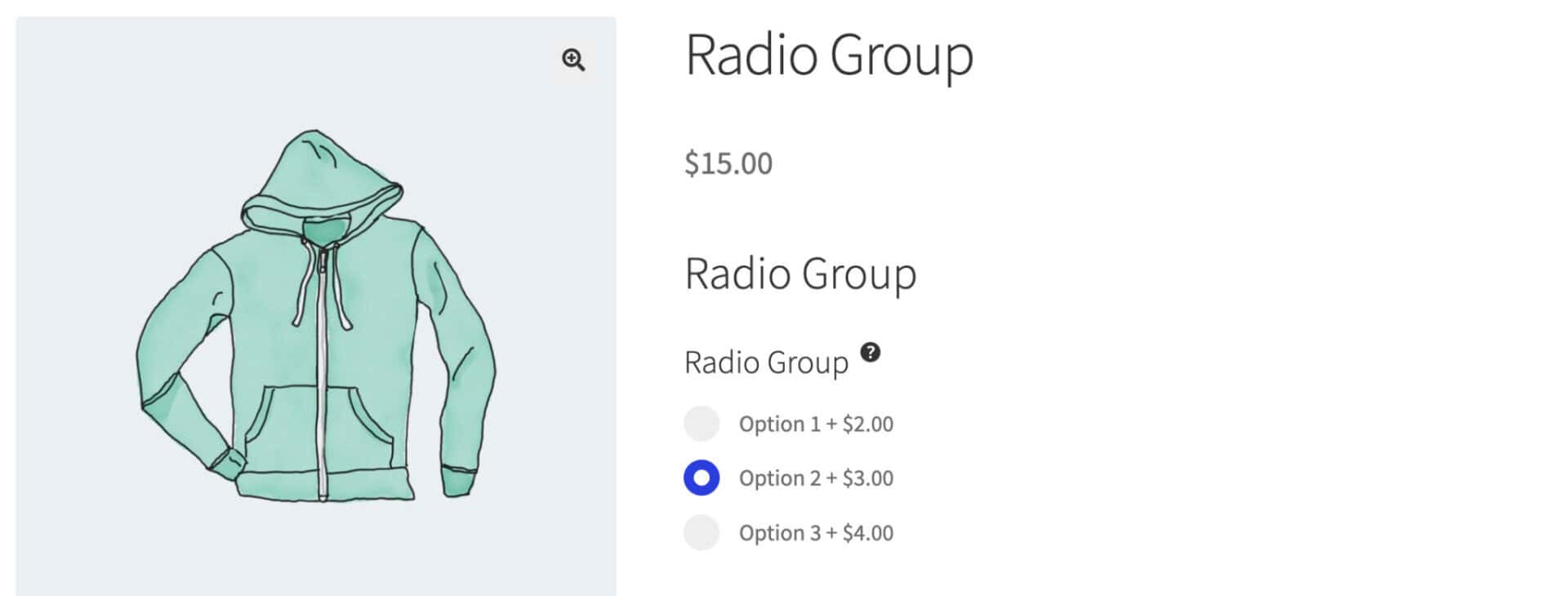Click the Radio Group section heading
Screen dimensions: 1568x596
point(800,274)
